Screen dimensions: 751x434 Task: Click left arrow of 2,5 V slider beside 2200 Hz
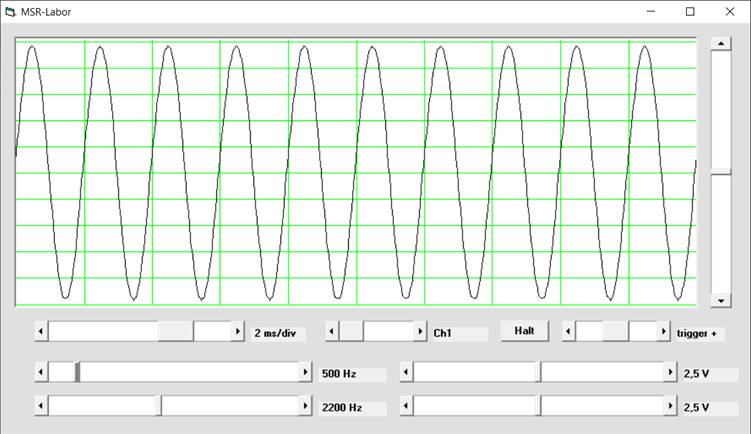tap(405, 406)
